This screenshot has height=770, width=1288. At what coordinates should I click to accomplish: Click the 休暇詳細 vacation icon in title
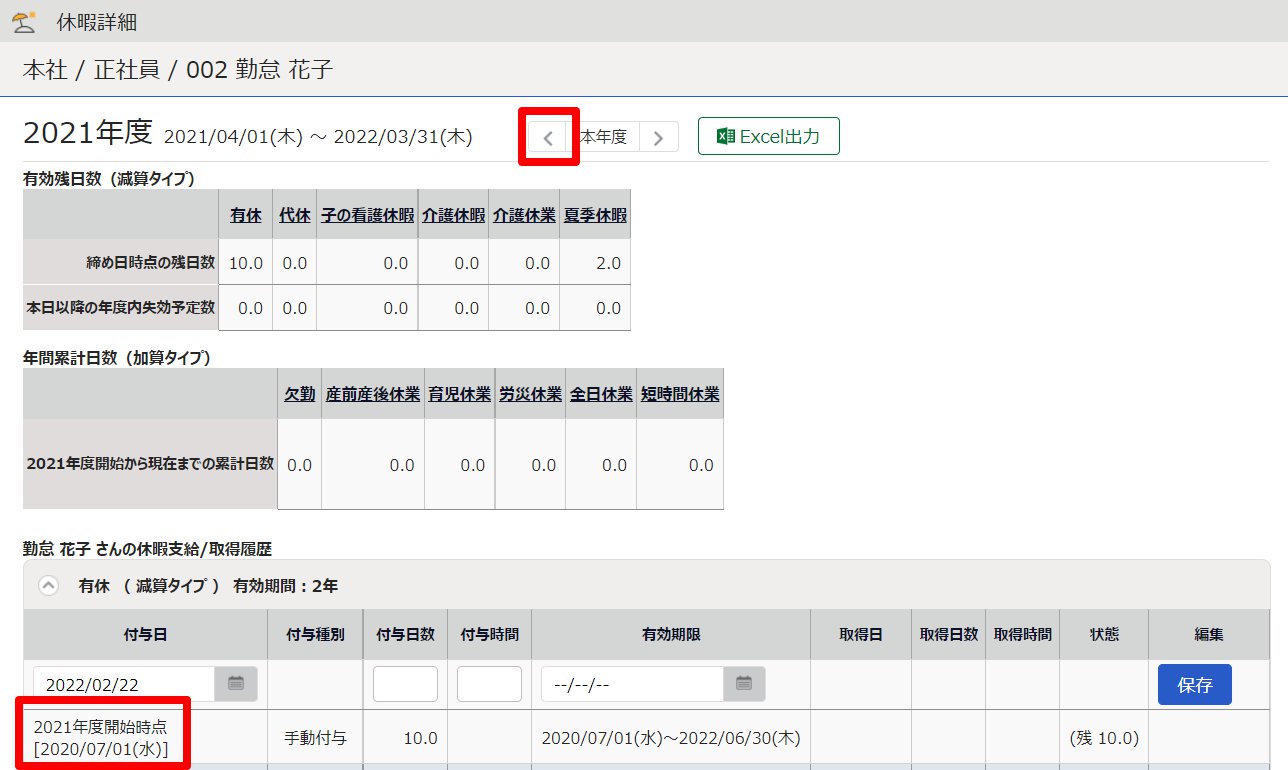click(x=23, y=21)
